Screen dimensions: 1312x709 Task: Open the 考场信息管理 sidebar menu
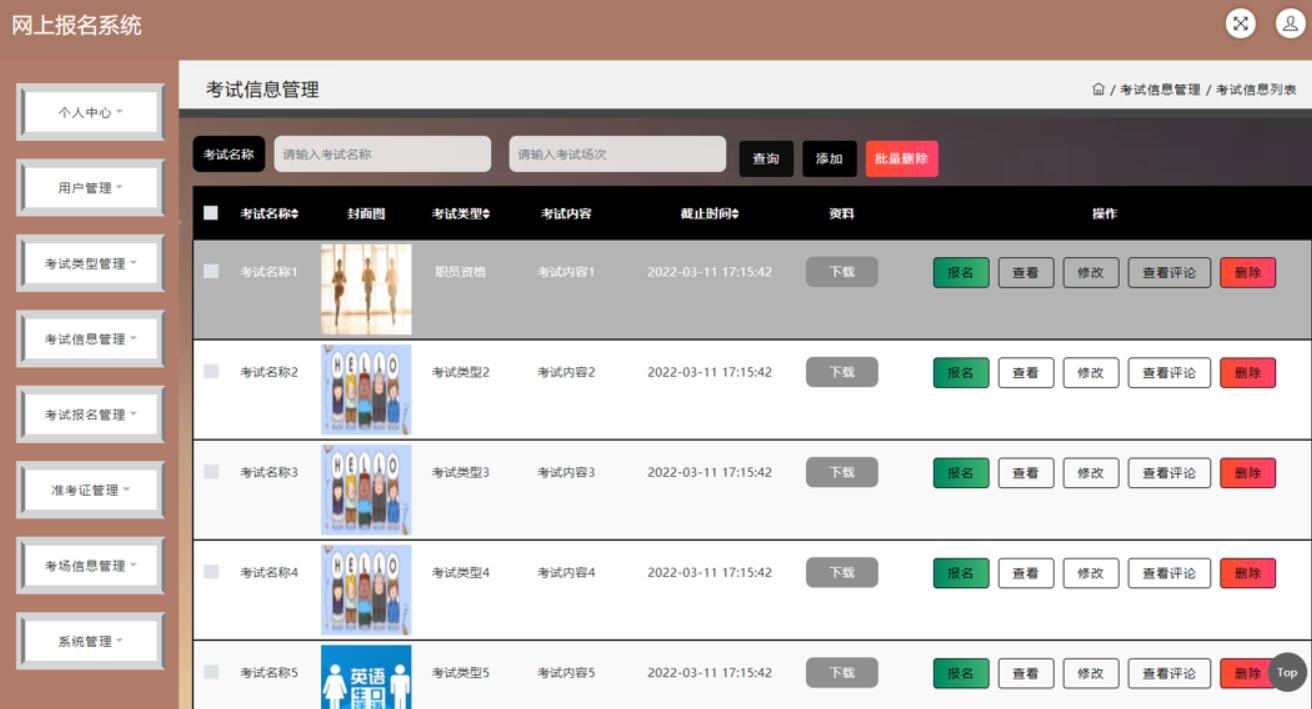[x=90, y=564]
